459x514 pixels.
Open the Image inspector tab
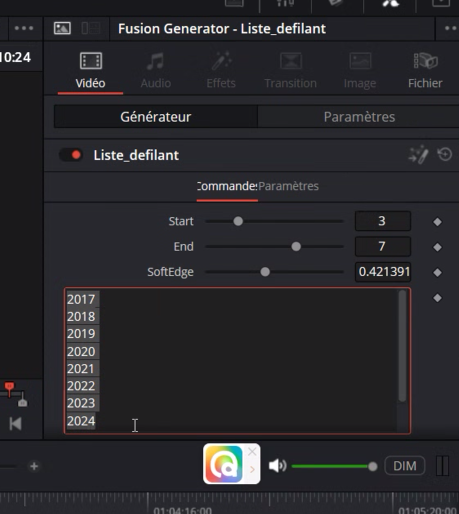pos(360,71)
